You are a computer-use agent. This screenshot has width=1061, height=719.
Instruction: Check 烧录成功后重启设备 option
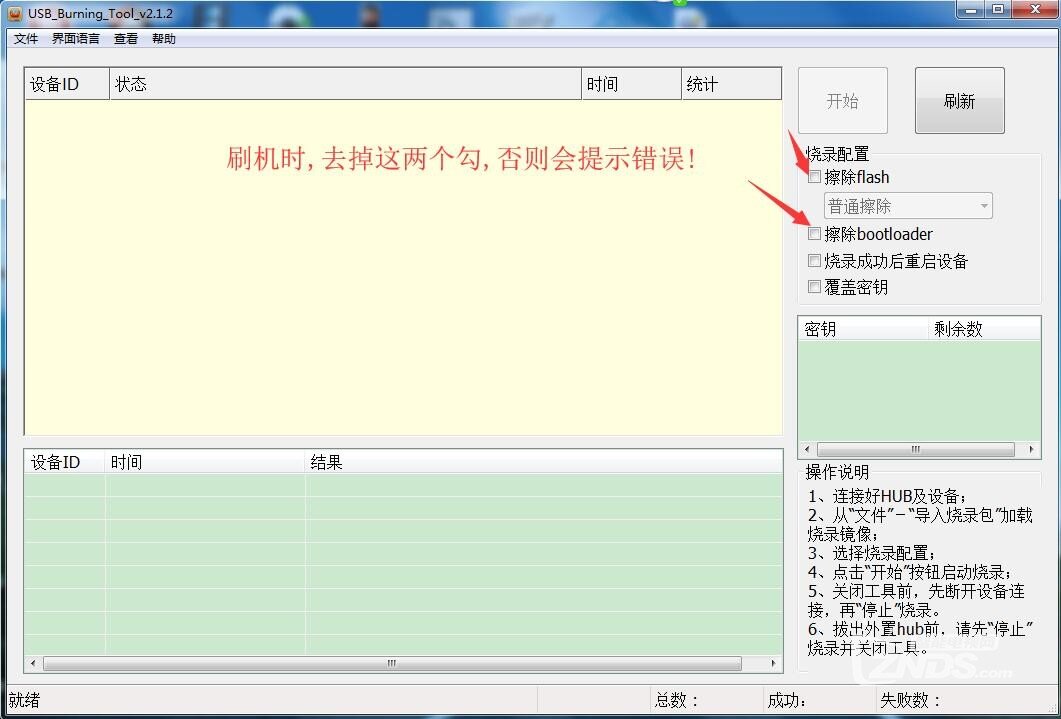tap(815, 260)
